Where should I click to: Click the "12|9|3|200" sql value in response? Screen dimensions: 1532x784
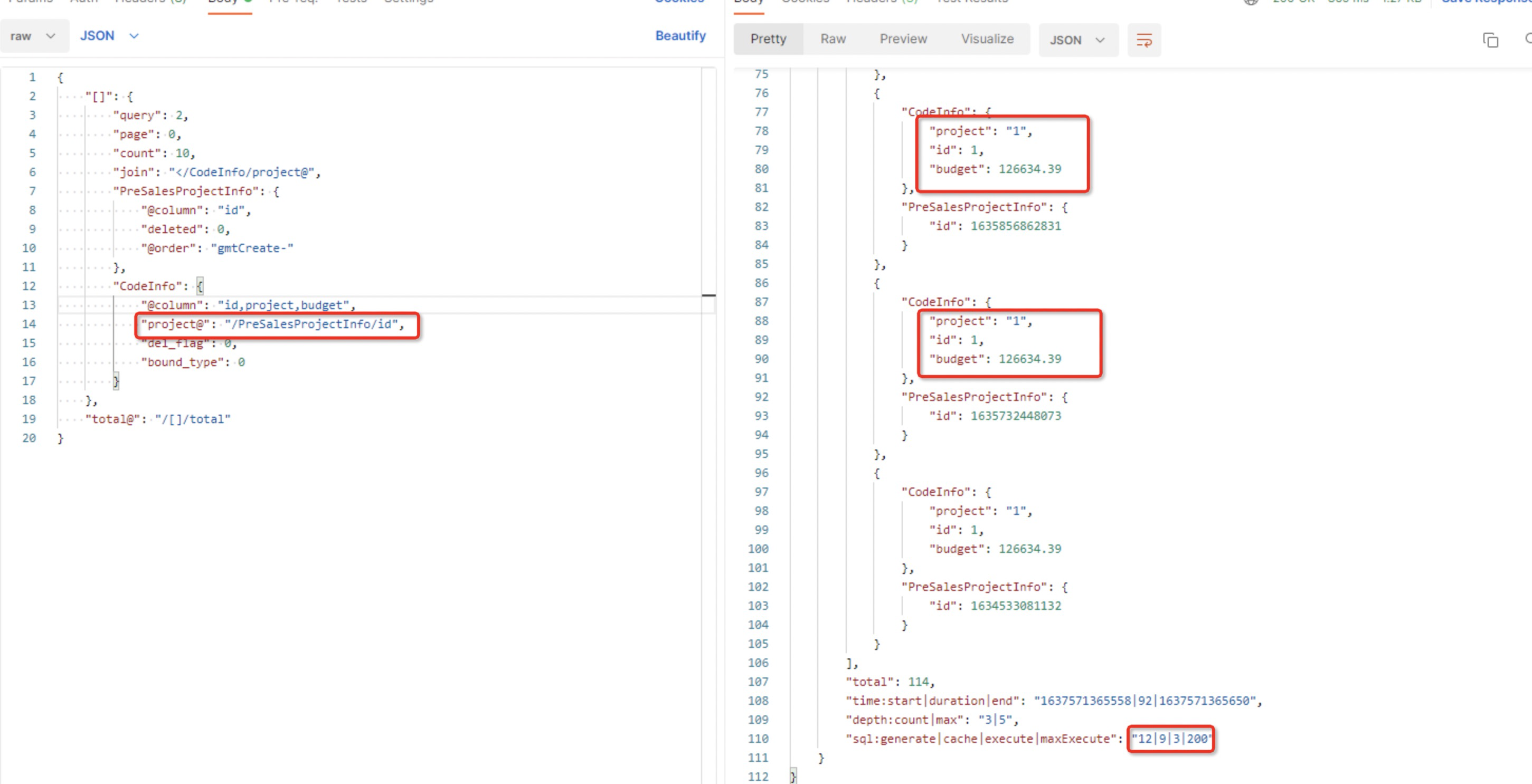point(1170,739)
